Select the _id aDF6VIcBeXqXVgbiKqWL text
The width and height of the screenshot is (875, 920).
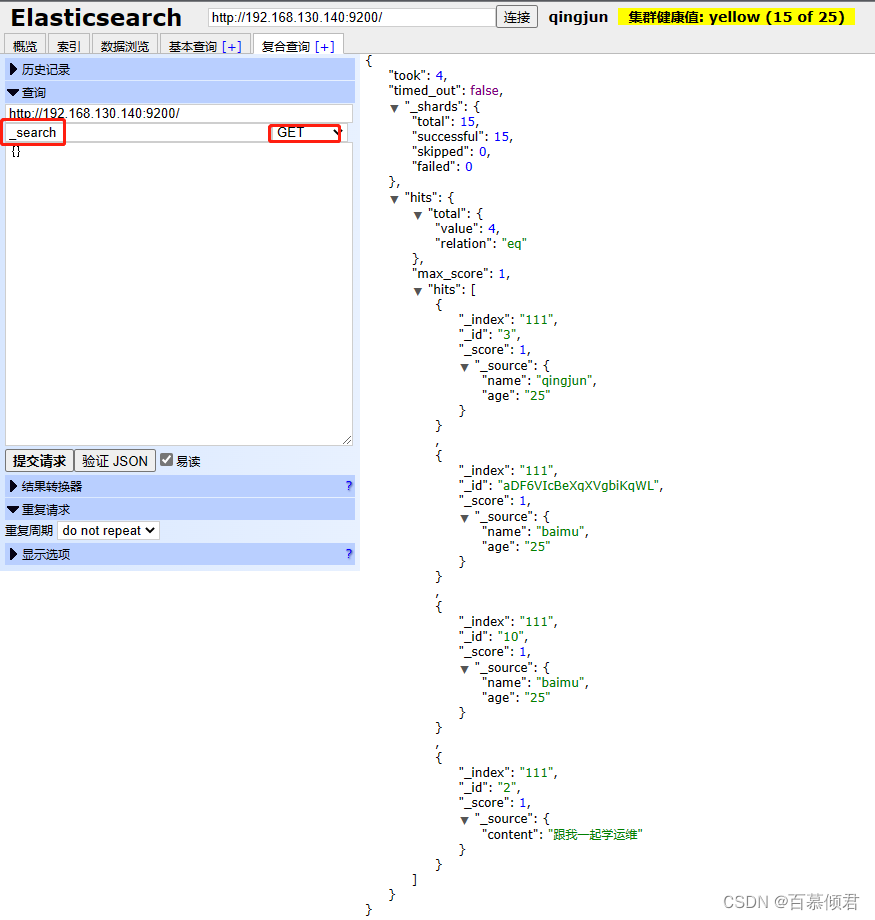coord(579,485)
